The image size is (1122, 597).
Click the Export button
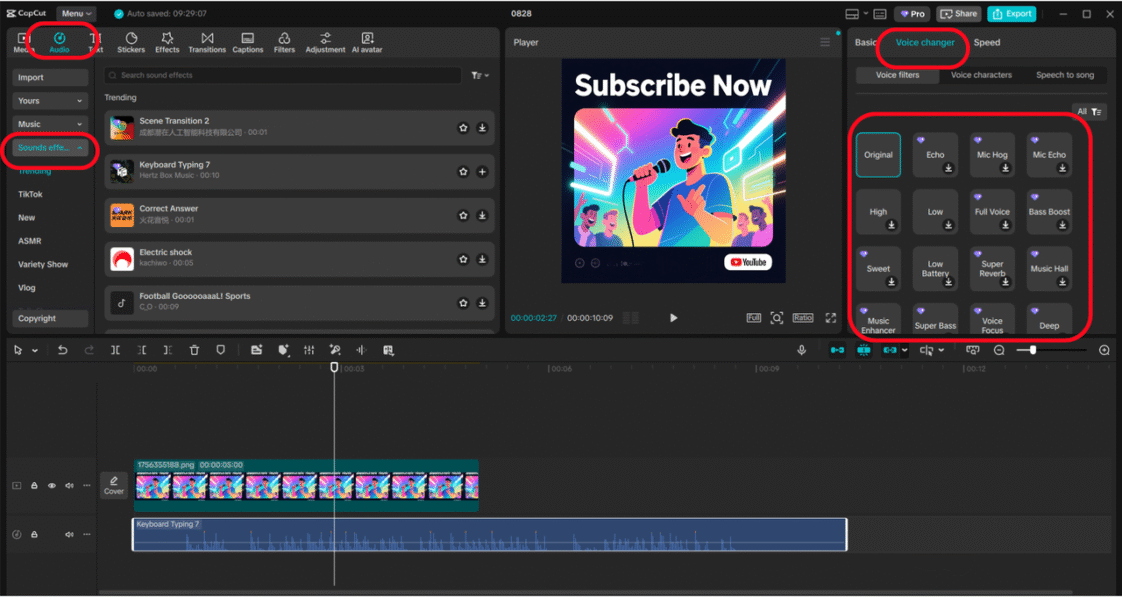1011,14
